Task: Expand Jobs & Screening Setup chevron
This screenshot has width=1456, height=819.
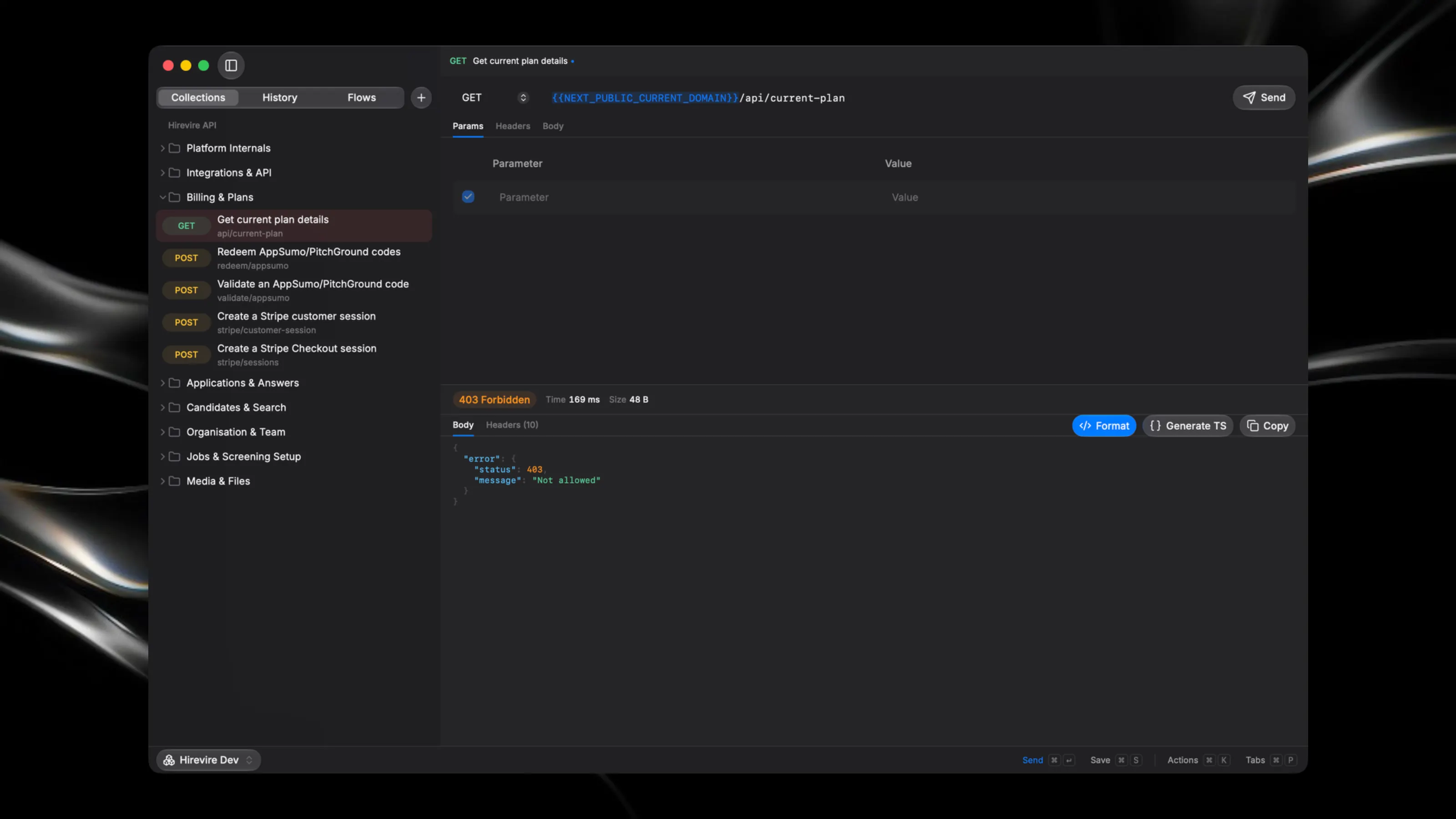Action: coord(162,456)
